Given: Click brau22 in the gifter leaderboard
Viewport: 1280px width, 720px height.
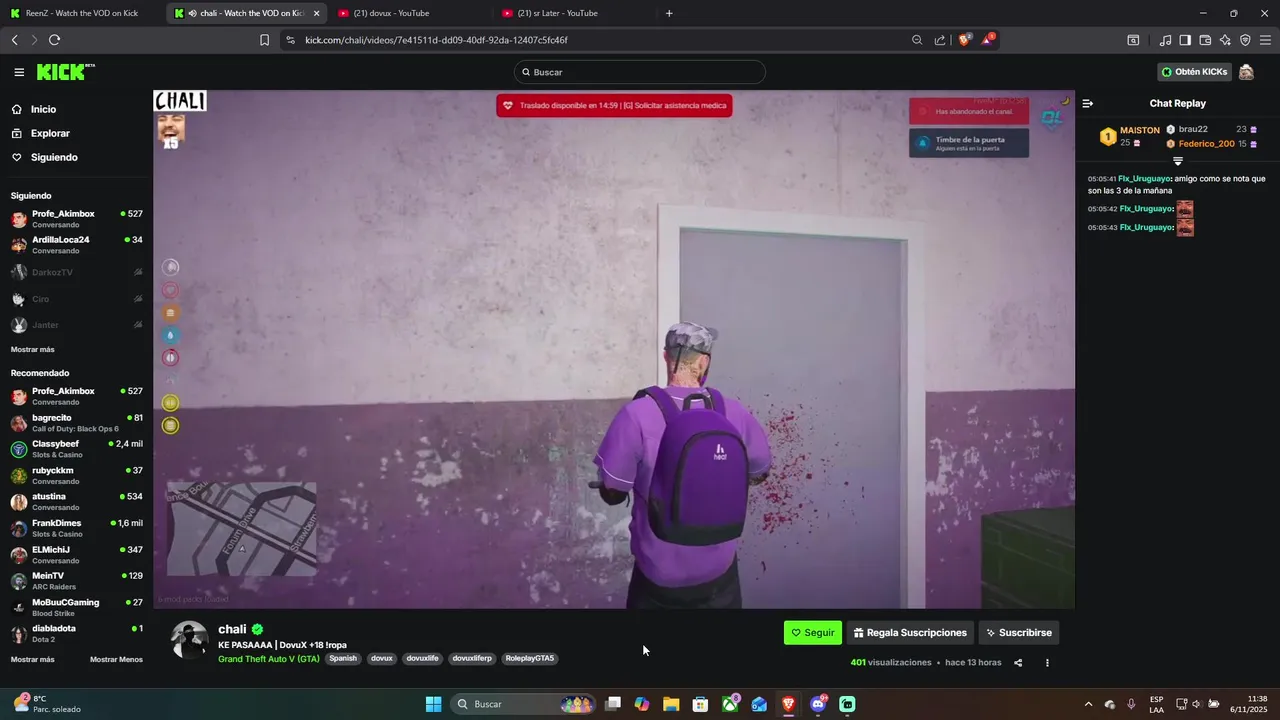Looking at the screenshot, I should [x=1193, y=129].
